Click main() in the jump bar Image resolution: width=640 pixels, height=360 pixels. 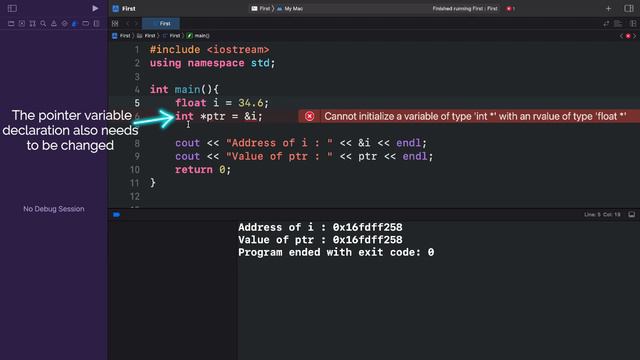tap(198, 36)
